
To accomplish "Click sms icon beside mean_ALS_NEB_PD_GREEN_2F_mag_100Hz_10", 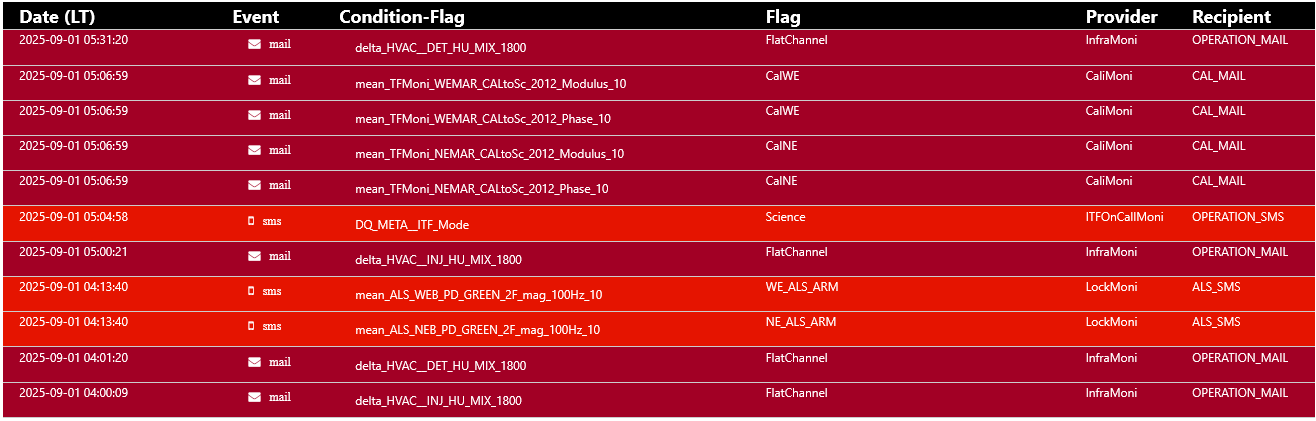I will pyautogui.click(x=251, y=326).
